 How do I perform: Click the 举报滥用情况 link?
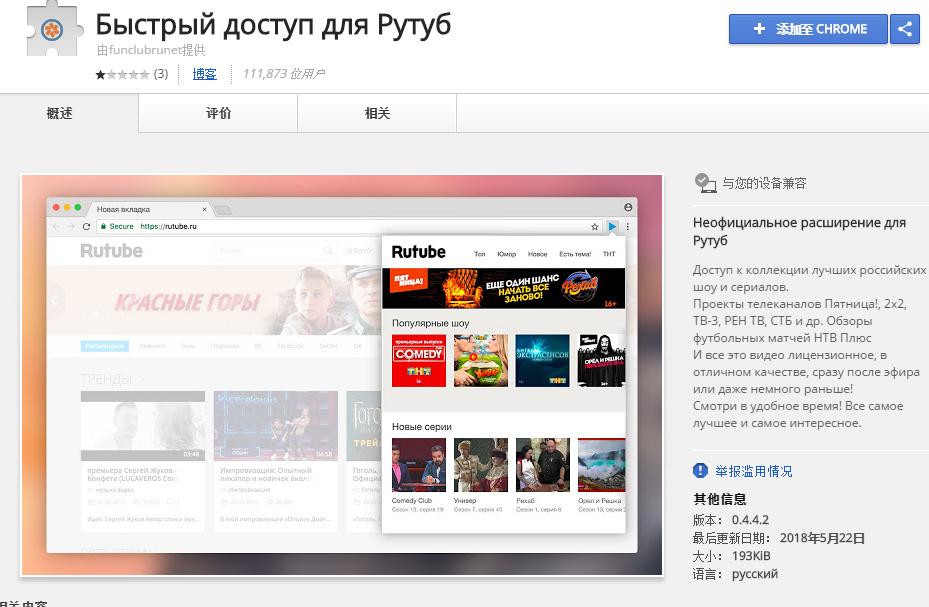point(753,471)
